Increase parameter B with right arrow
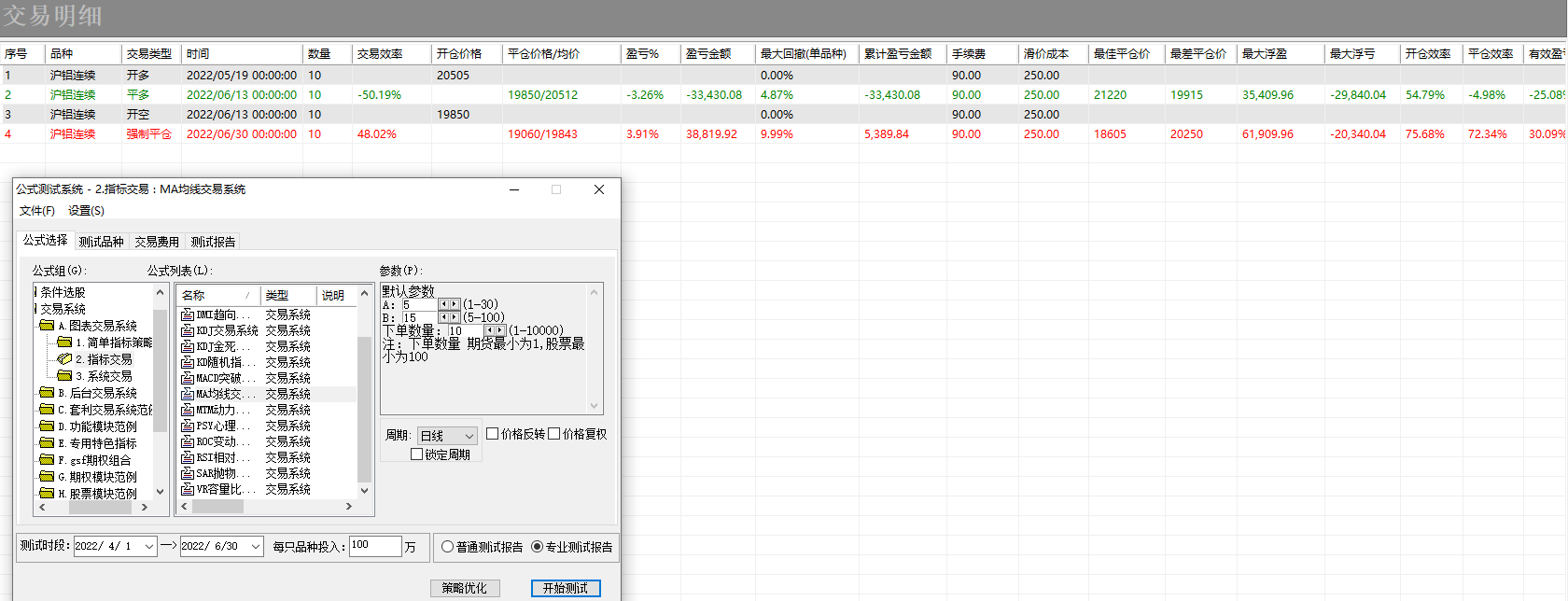 point(455,317)
